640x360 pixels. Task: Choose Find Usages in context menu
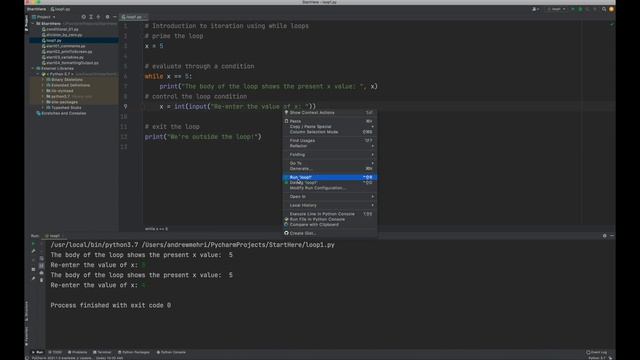click(329, 140)
